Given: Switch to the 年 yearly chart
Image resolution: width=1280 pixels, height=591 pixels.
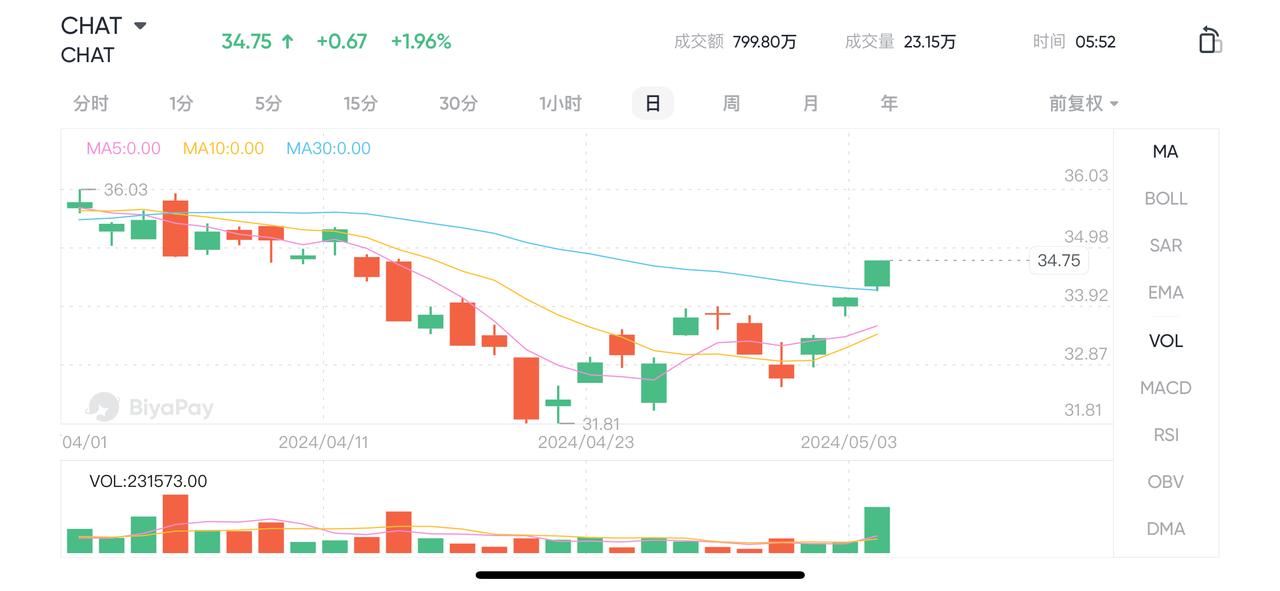Looking at the screenshot, I should click(x=889, y=103).
